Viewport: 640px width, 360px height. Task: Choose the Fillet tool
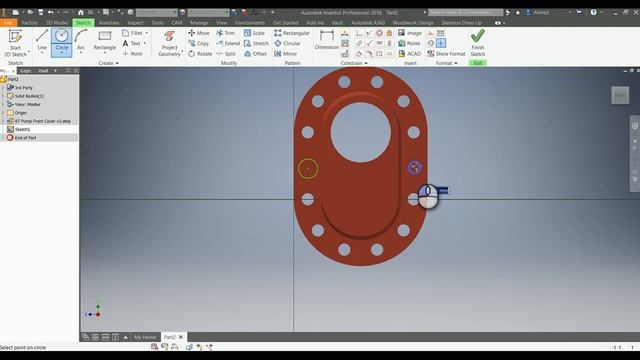click(x=133, y=33)
